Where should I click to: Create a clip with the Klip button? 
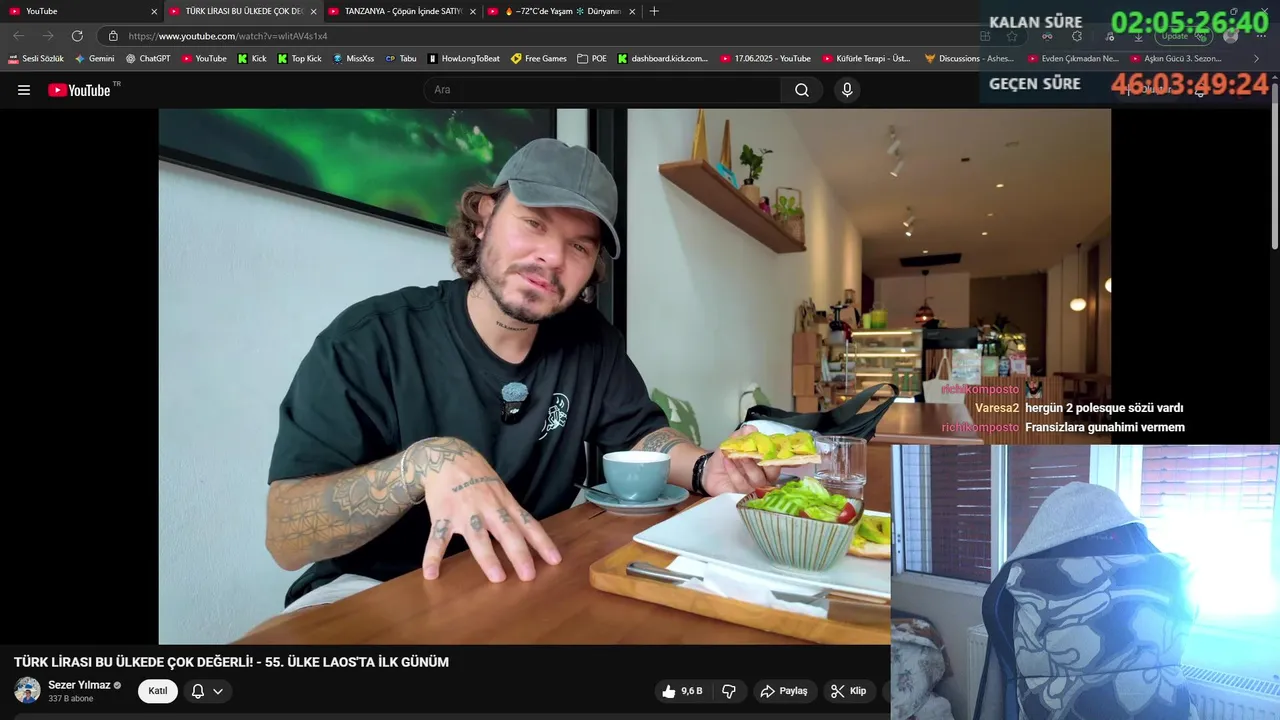(848, 691)
